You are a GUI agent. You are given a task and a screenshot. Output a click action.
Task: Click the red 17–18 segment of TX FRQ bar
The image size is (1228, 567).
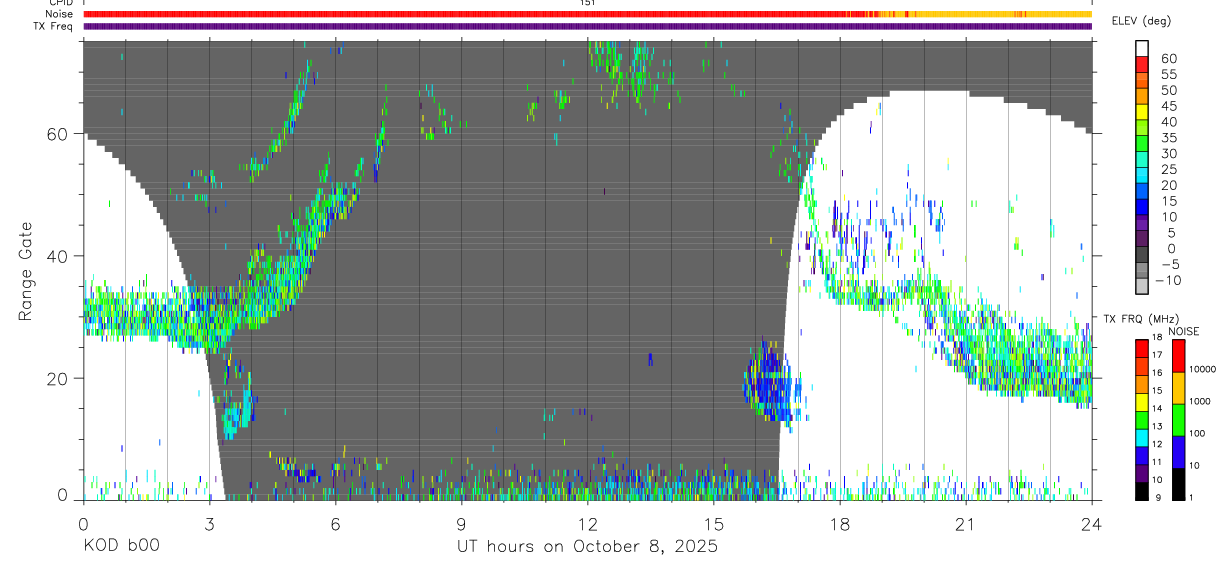[1141, 349]
